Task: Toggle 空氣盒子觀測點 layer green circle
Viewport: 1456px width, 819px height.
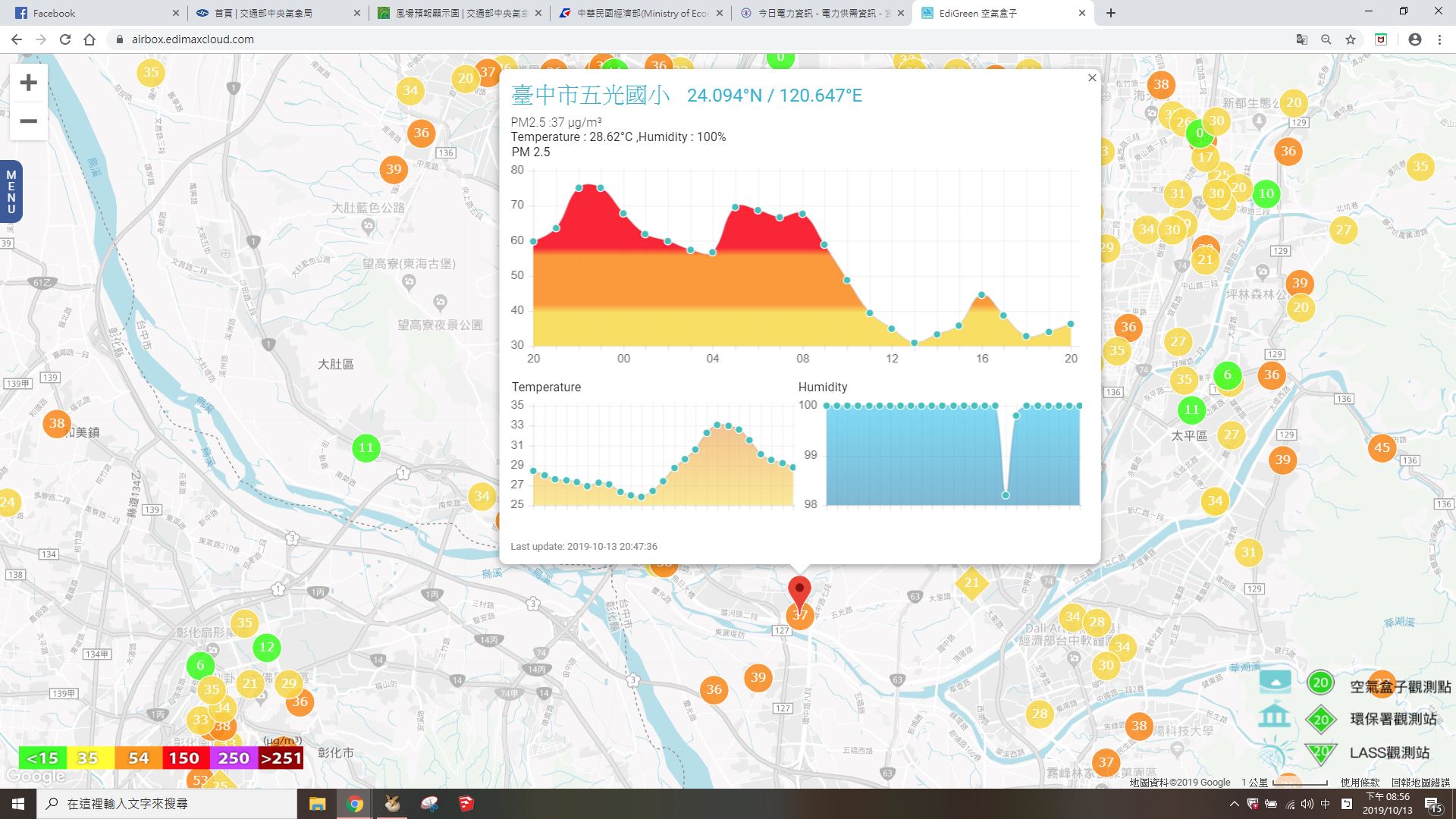Action: coord(1320,682)
